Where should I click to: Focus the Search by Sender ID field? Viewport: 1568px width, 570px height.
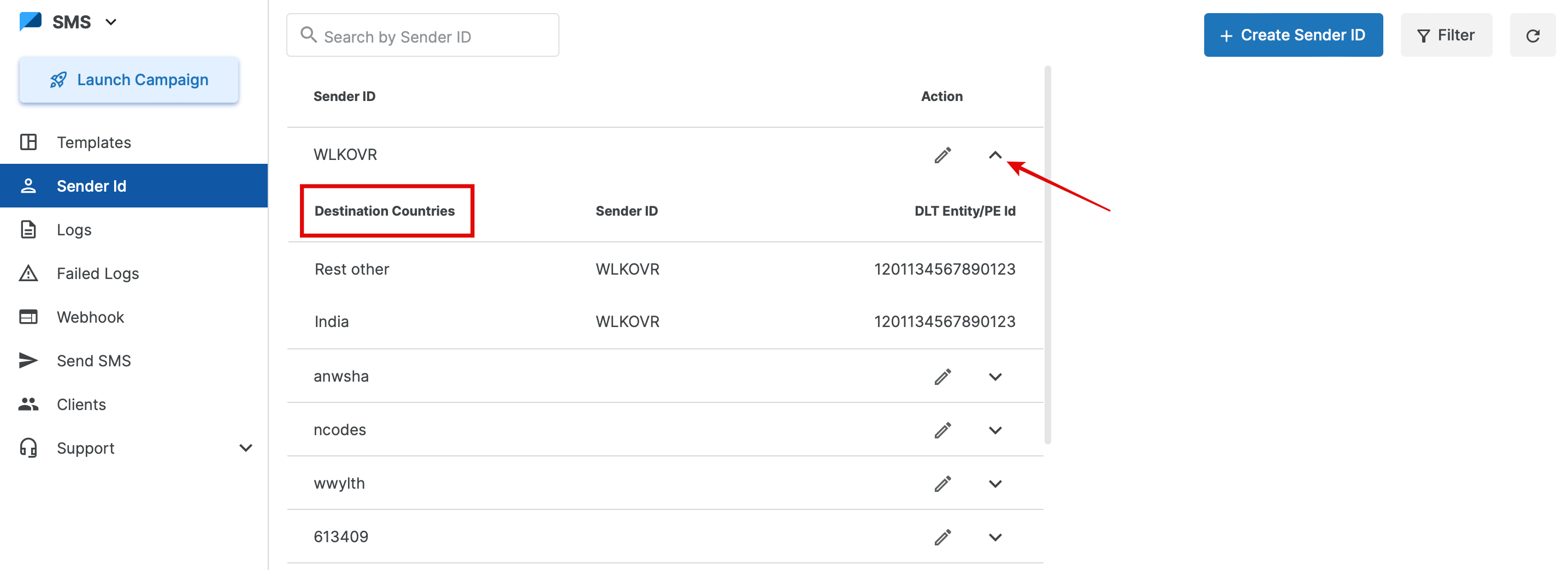[x=432, y=37]
